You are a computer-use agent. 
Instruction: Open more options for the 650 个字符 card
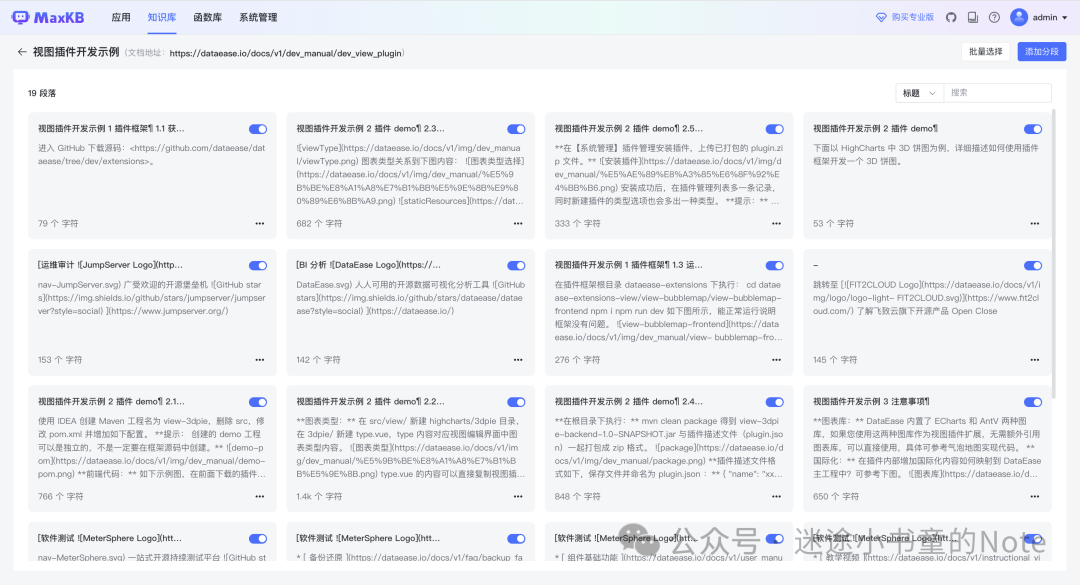click(x=1035, y=496)
